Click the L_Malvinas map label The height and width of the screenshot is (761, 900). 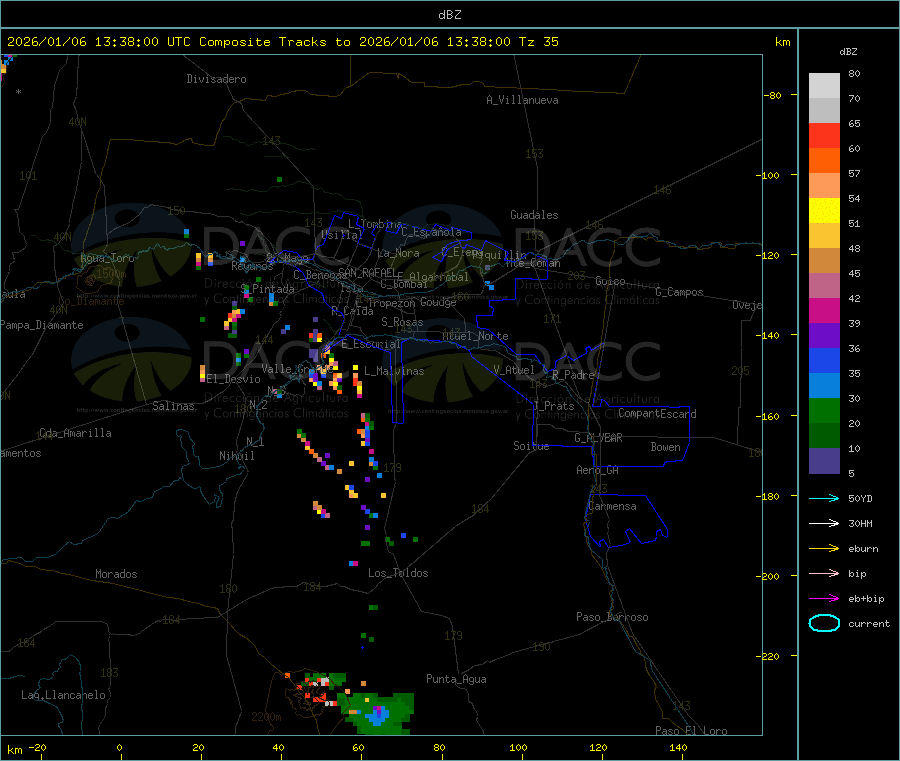(x=394, y=371)
